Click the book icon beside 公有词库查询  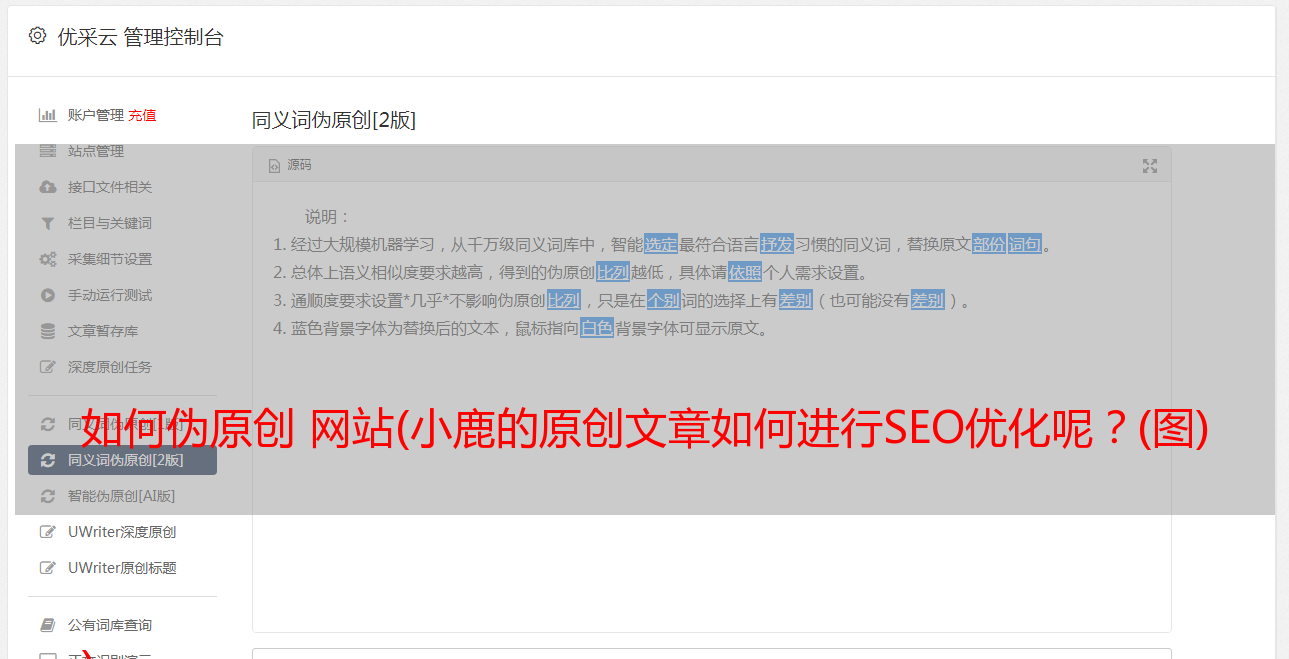pyautogui.click(x=47, y=625)
